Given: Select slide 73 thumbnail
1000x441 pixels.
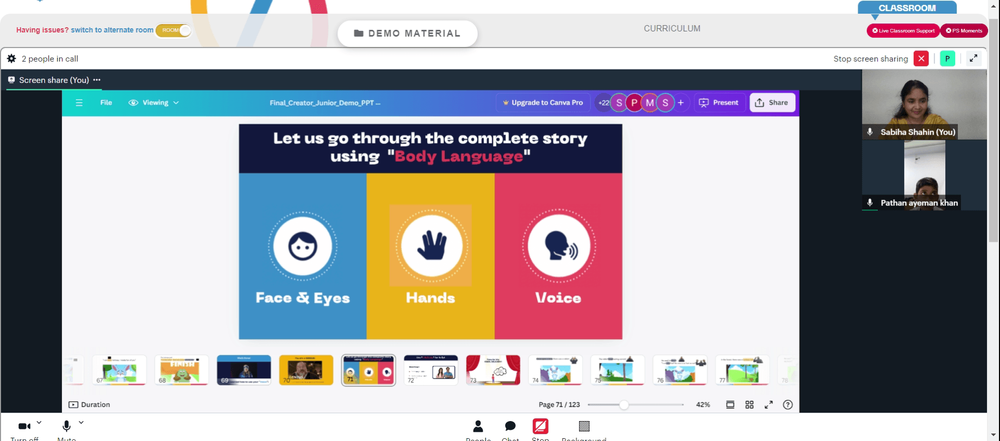Looking at the screenshot, I should click(493, 370).
